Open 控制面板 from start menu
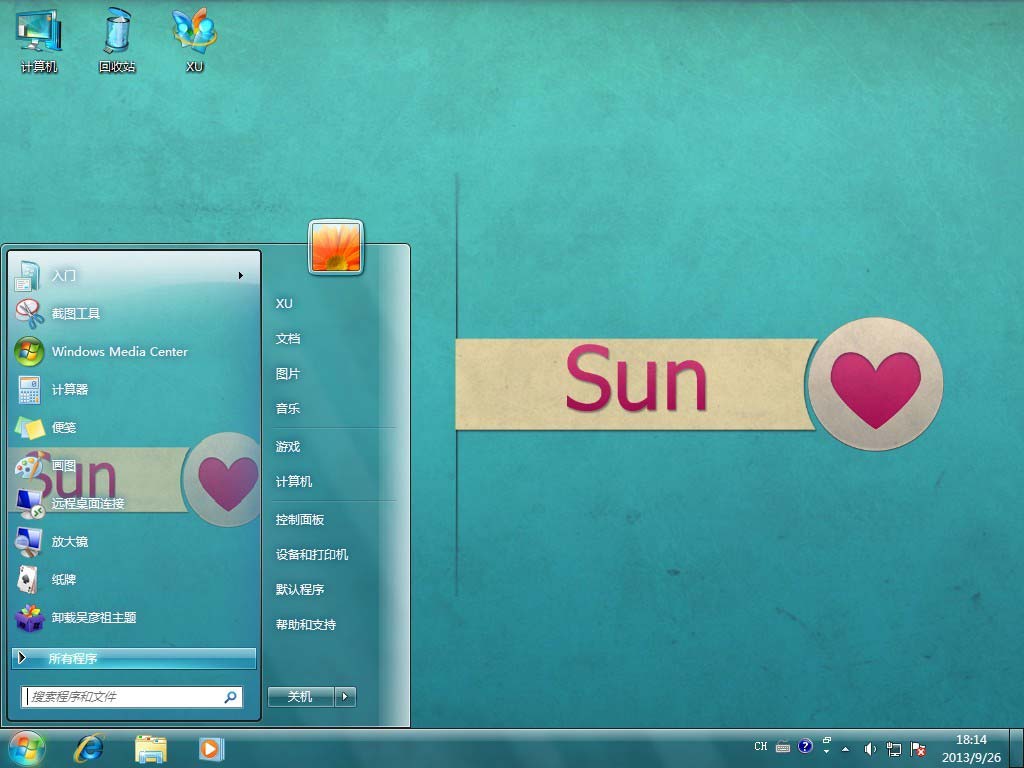Screen dimensions: 1024x768 pos(300,520)
